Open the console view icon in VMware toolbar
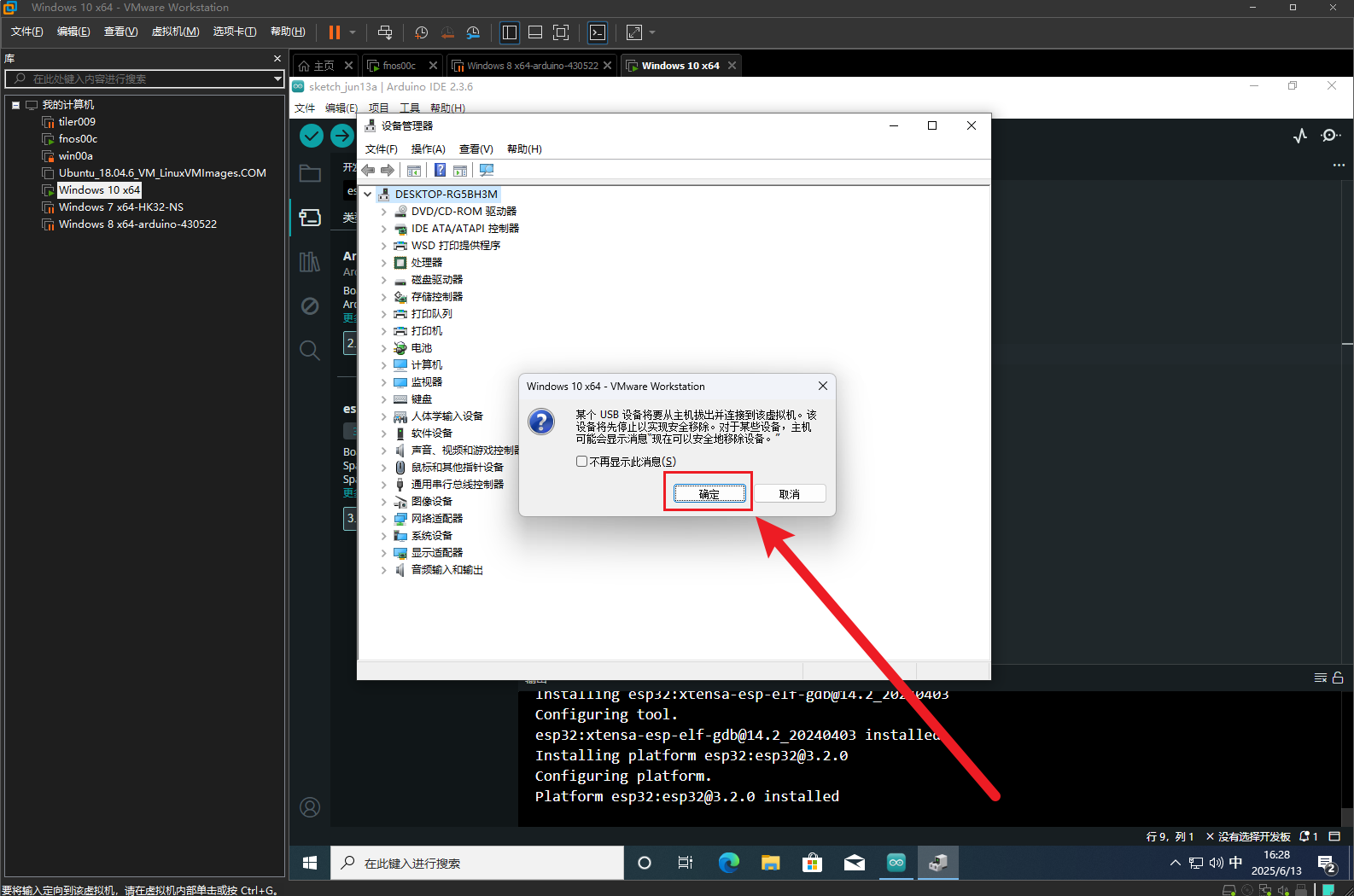The width and height of the screenshot is (1354, 896). tap(598, 32)
